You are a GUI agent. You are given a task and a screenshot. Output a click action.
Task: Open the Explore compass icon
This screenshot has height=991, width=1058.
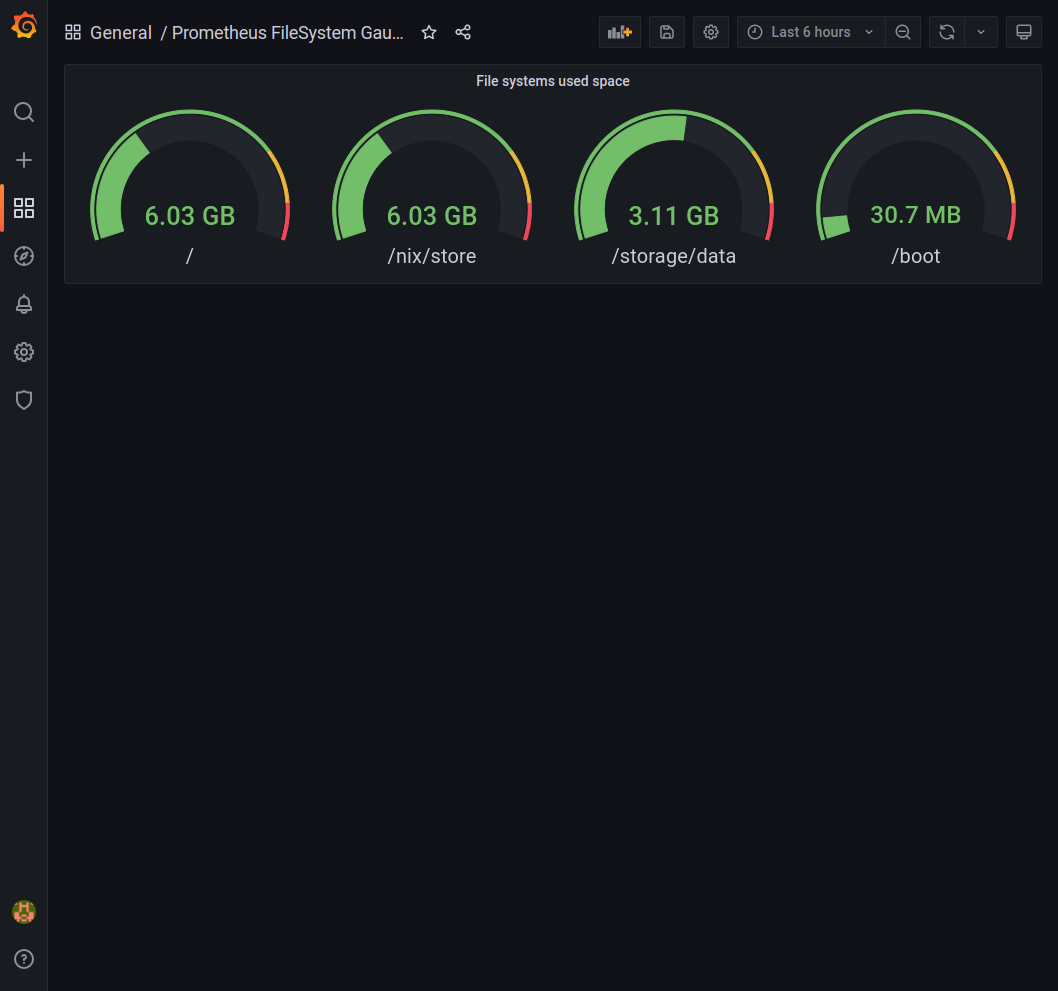pos(24,256)
